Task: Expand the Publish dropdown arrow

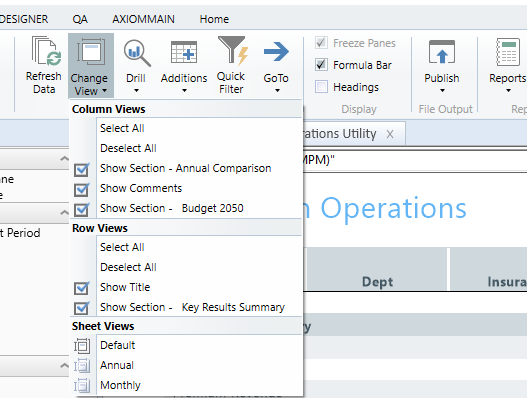Action: pyautogui.click(x=442, y=90)
